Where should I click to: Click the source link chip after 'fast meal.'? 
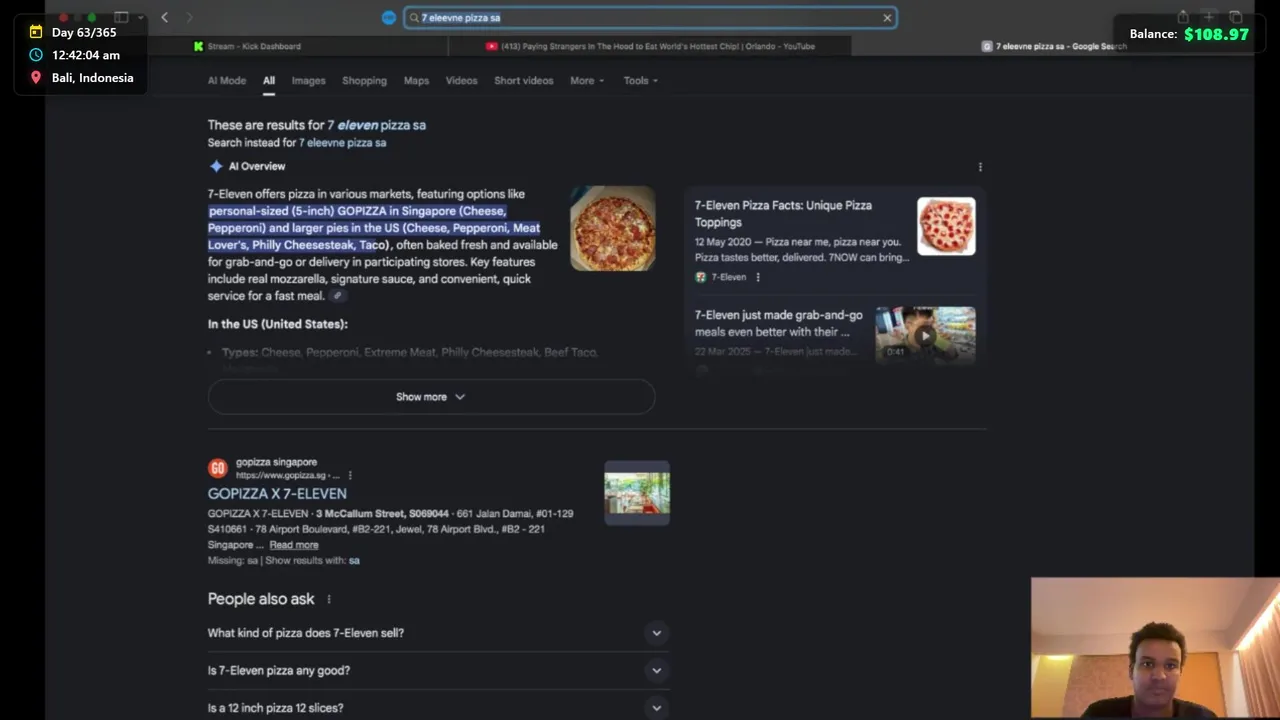click(338, 296)
